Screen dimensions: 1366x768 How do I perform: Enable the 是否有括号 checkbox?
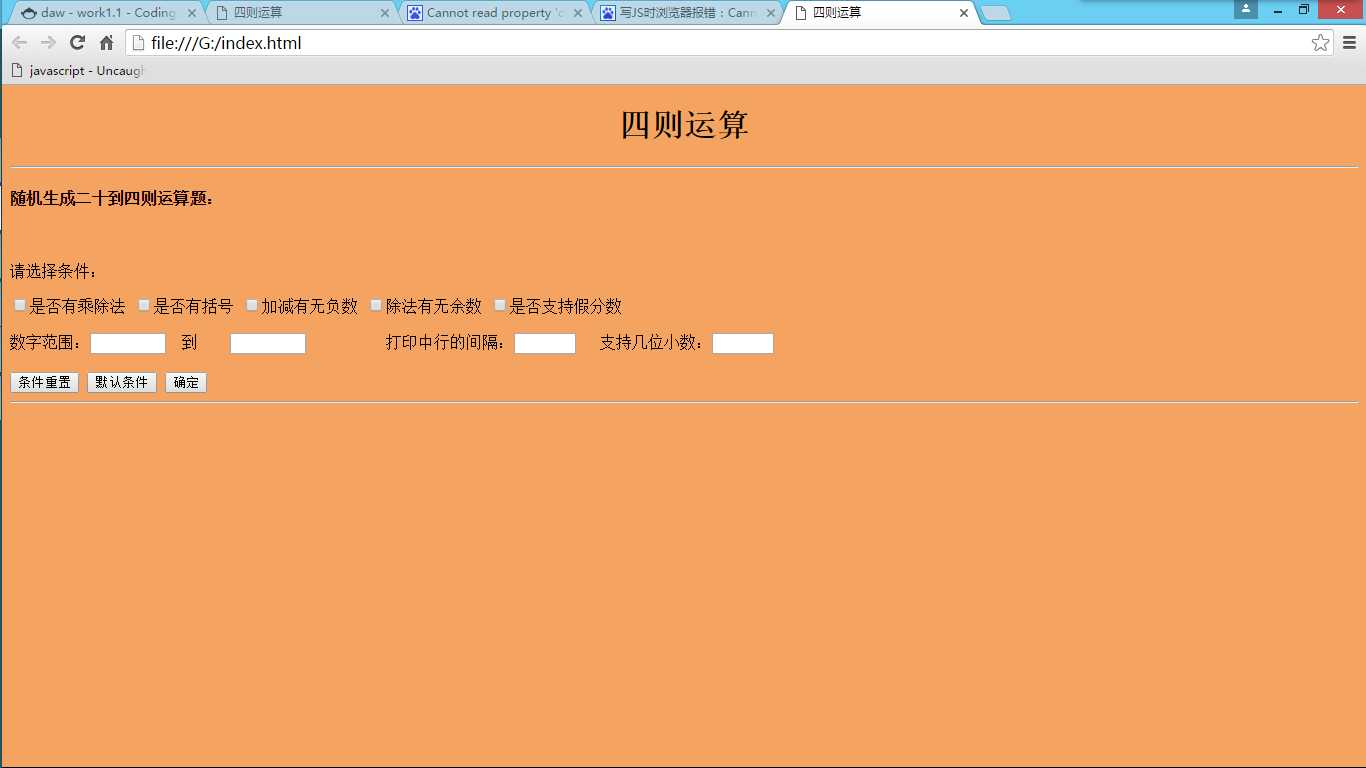[x=143, y=305]
